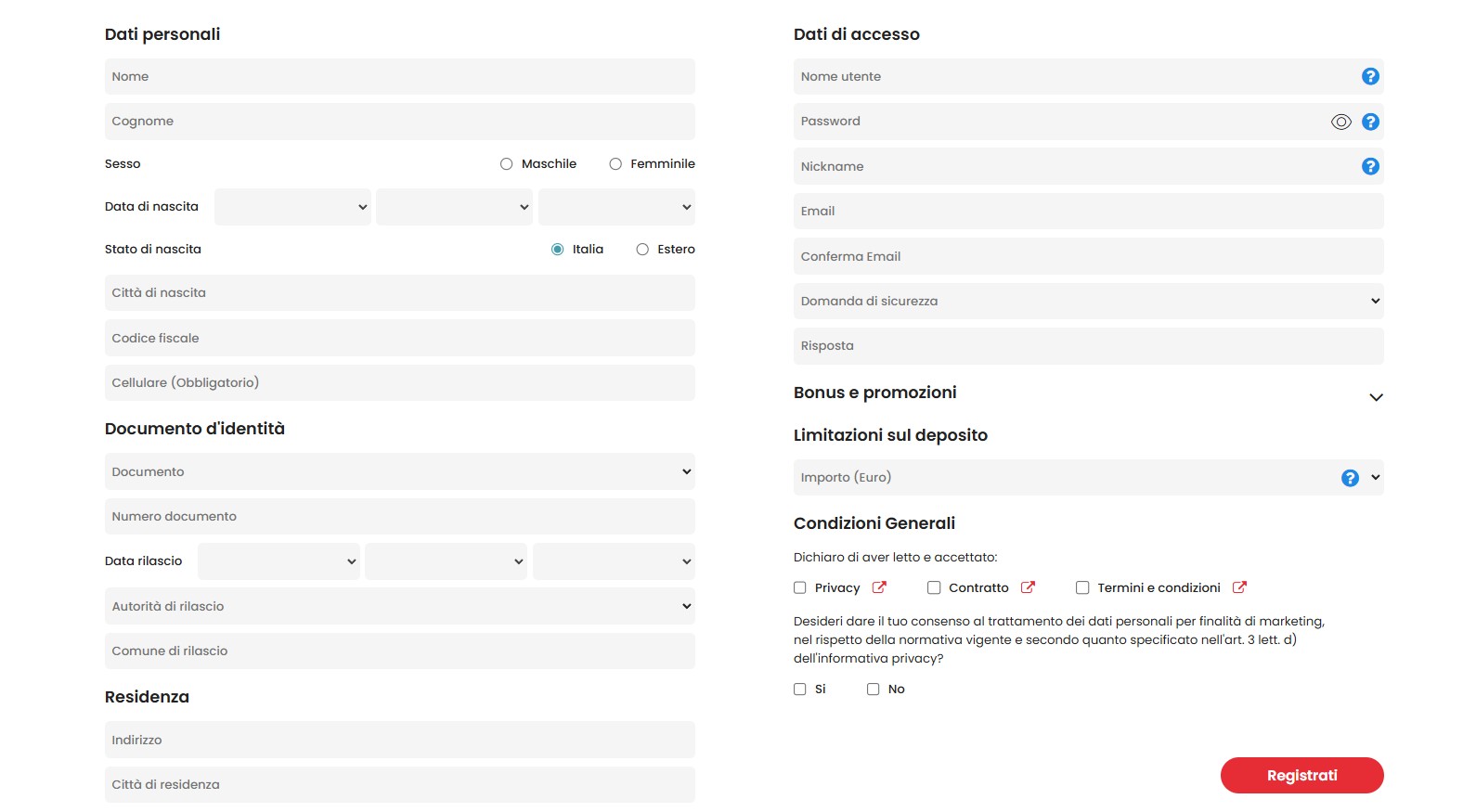Check the Privacy checkbox
This screenshot has width=1476, height=812.
click(800, 587)
